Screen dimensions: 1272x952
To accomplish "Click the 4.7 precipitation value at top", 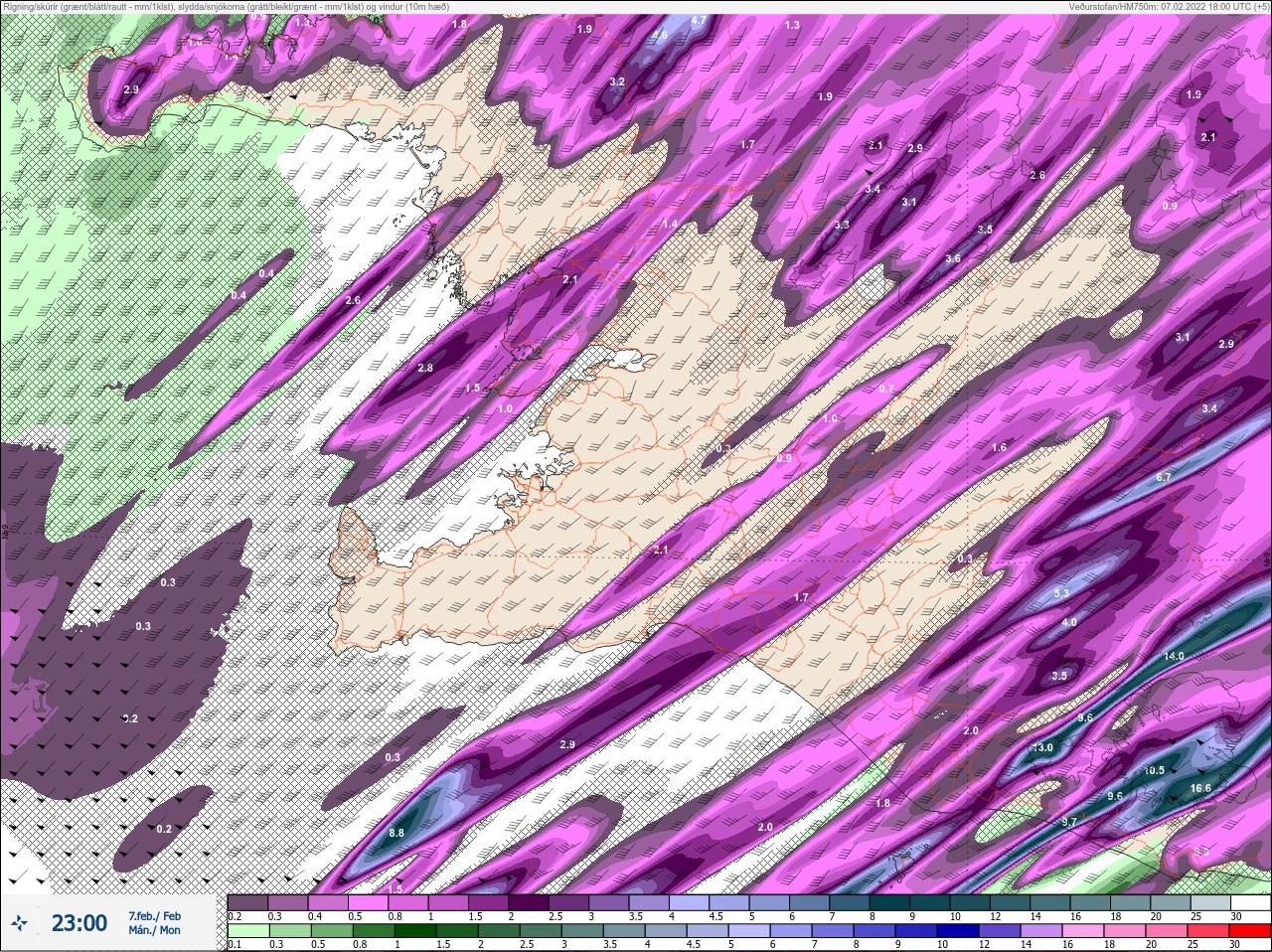I will point(698,20).
